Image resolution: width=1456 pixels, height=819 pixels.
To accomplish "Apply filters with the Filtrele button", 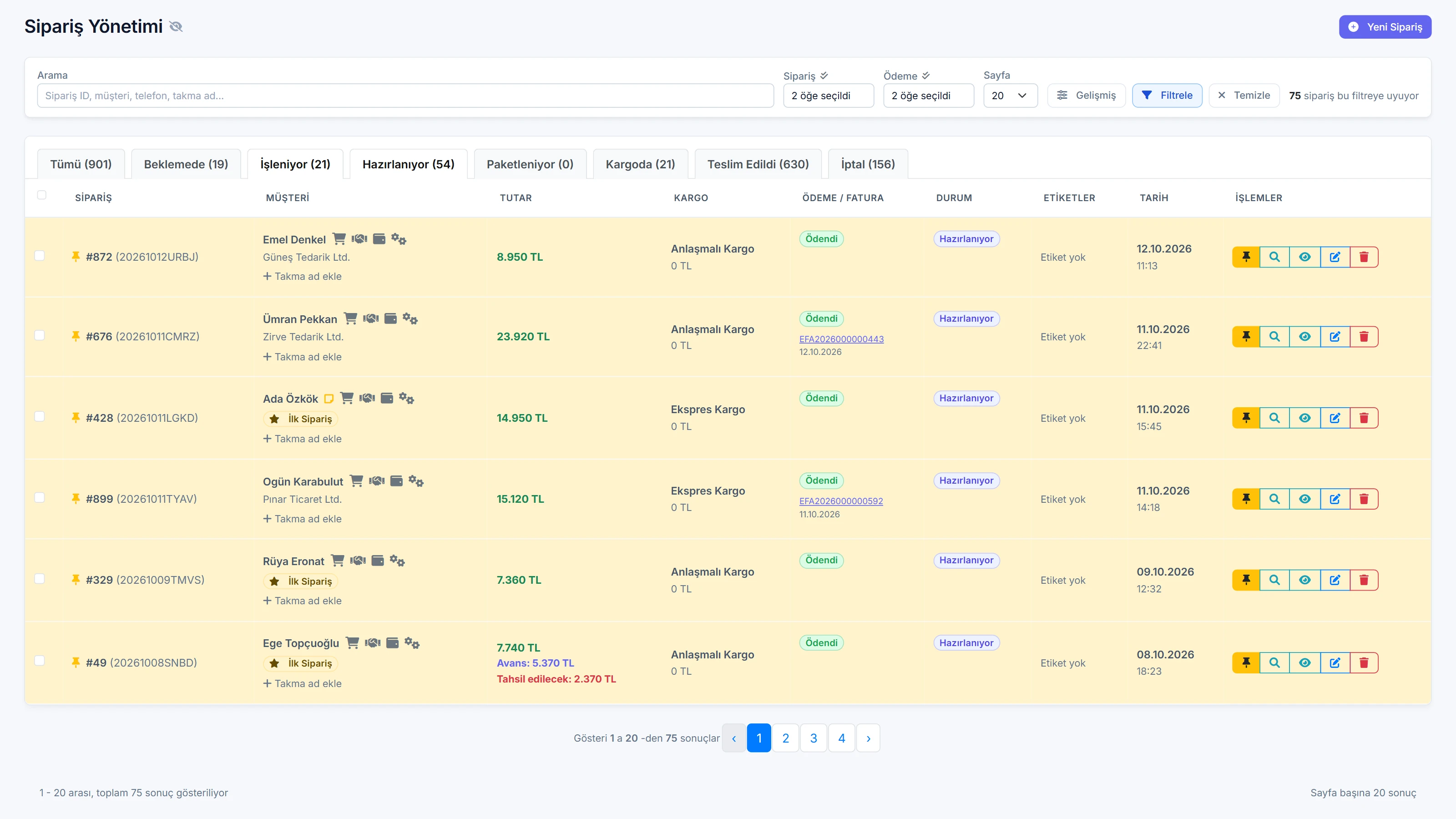I will 1167,96.
